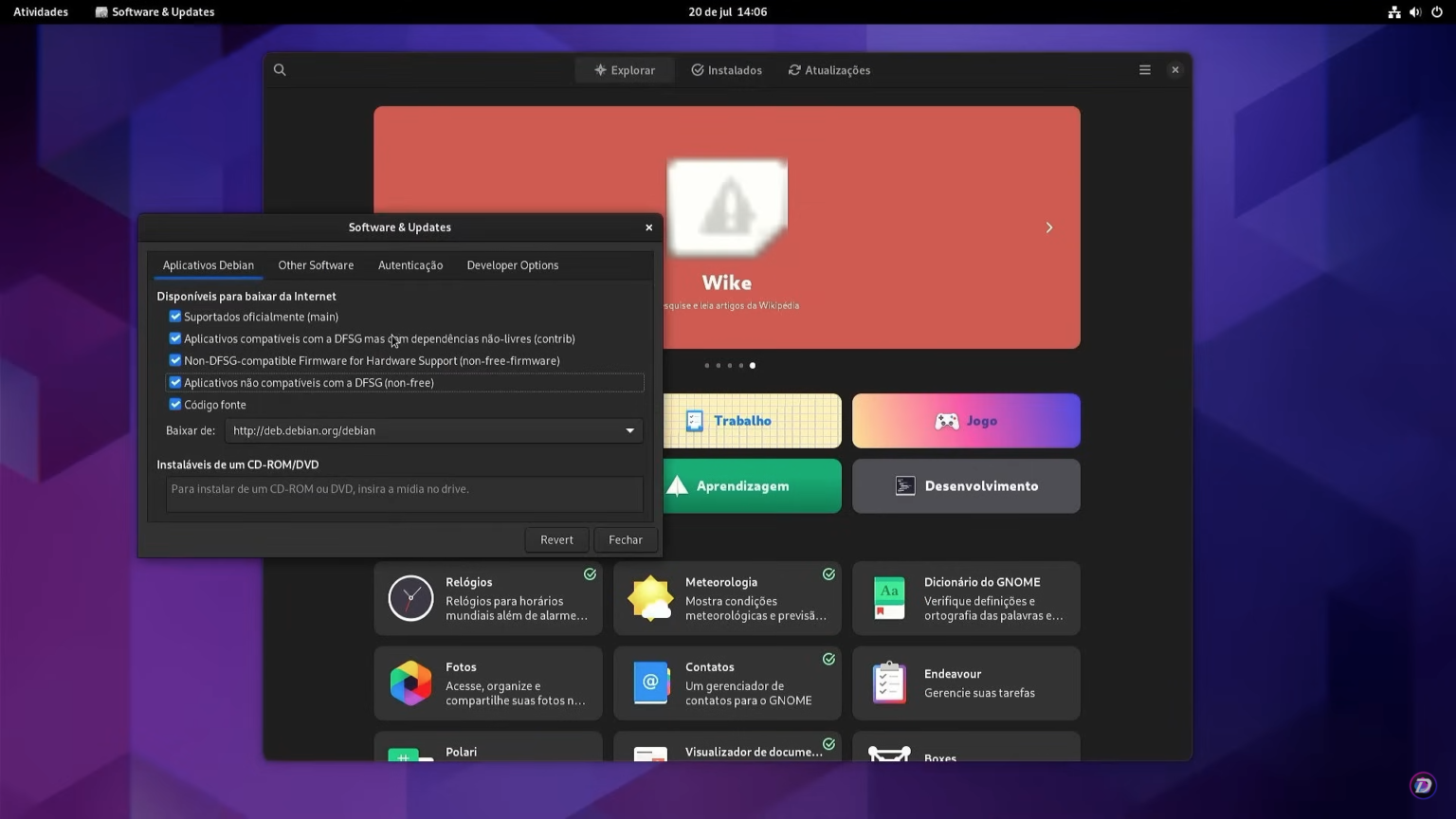Open the Meteorologia weather app entry
This screenshot has width=1456, height=819.
pos(727,598)
